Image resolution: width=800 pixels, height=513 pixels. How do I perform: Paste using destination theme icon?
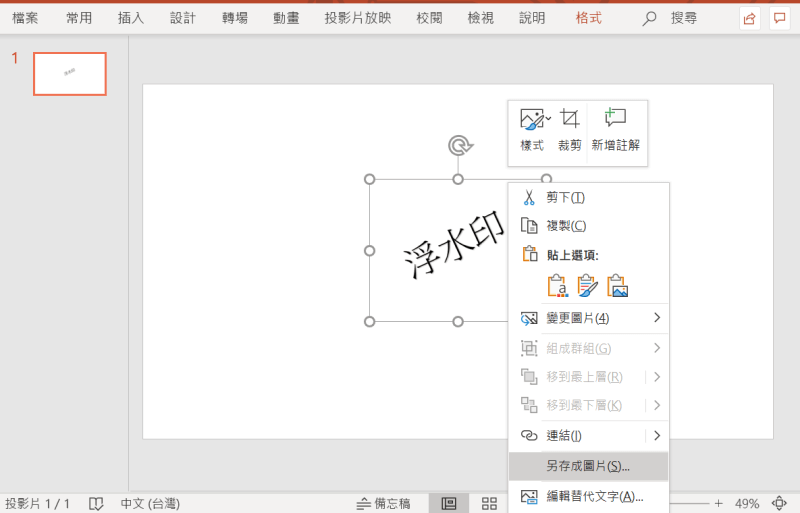tap(558, 285)
